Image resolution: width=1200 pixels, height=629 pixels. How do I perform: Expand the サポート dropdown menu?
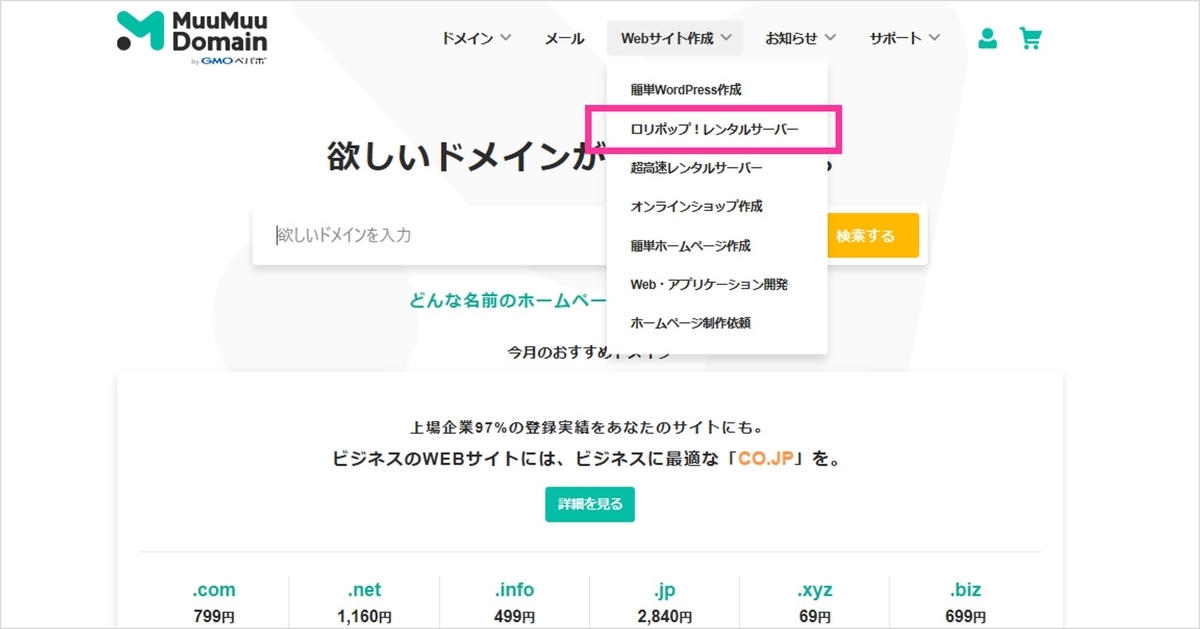[904, 38]
